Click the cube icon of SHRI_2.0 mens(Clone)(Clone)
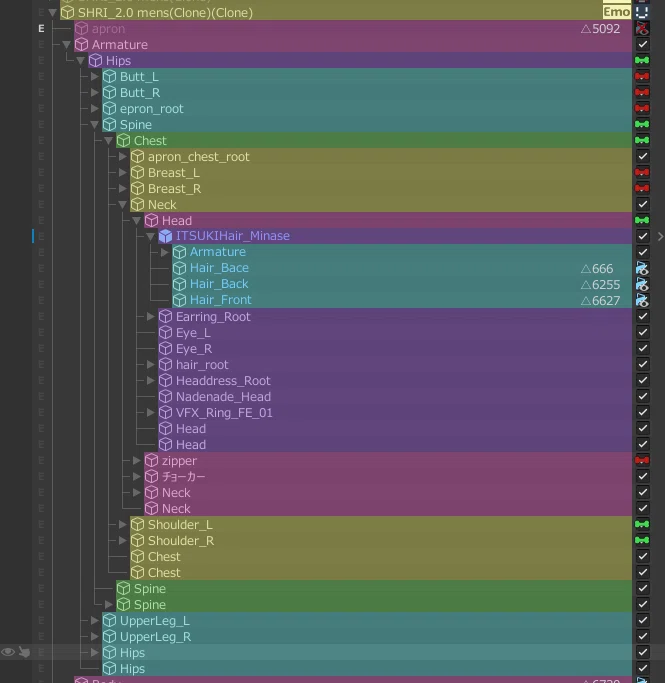The height and width of the screenshot is (683, 665). [x=68, y=13]
